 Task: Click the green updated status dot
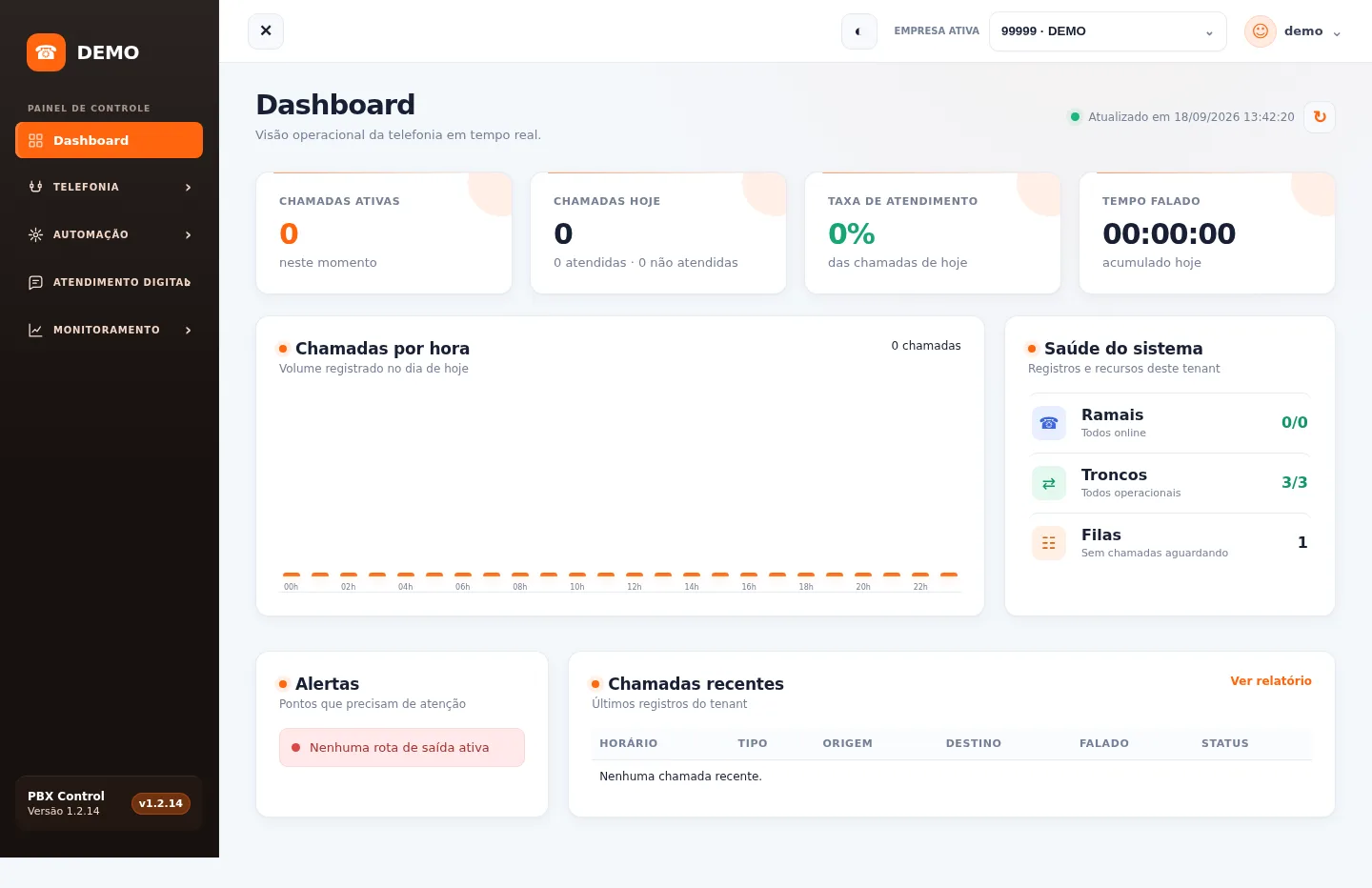pyautogui.click(x=1075, y=117)
